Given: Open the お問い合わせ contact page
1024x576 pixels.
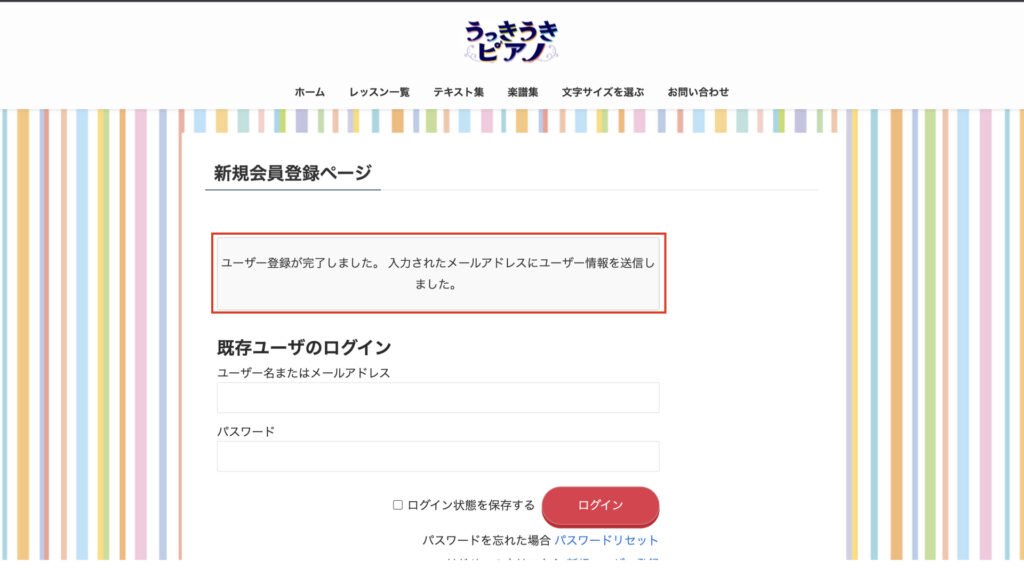Looking at the screenshot, I should pos(698,92).
